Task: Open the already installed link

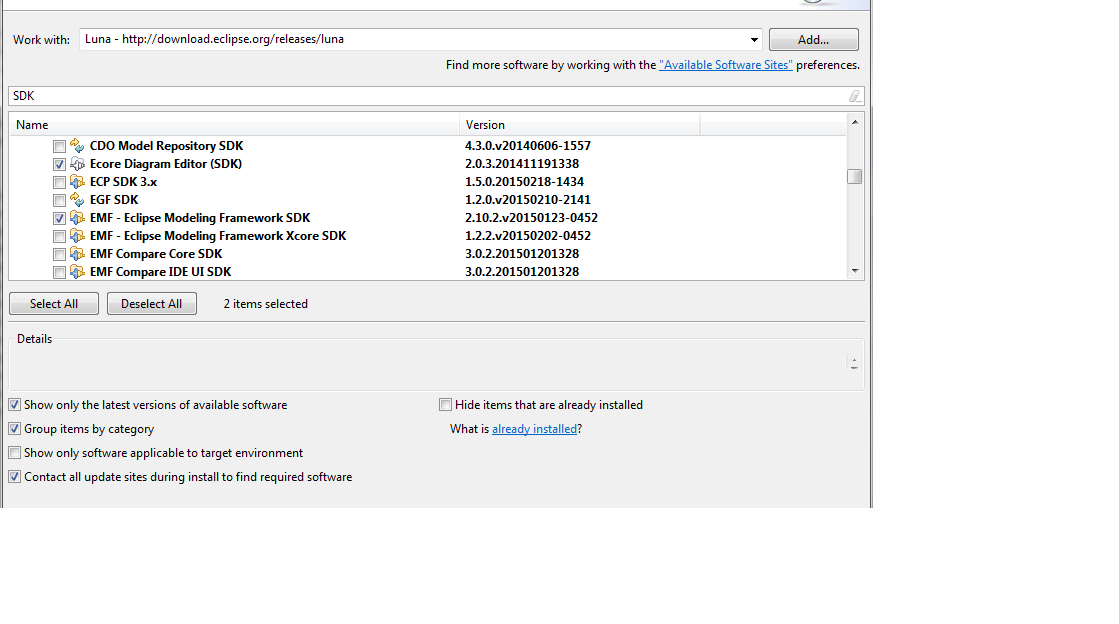Action: tap(535, 429)
